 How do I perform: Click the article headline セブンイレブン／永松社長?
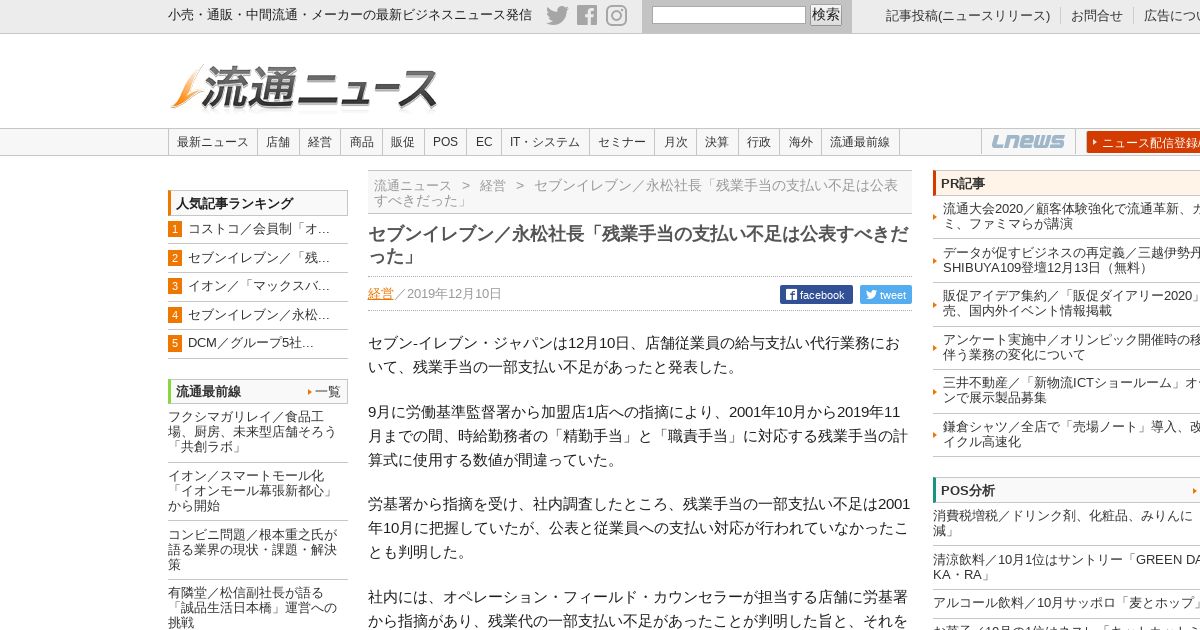638,245
